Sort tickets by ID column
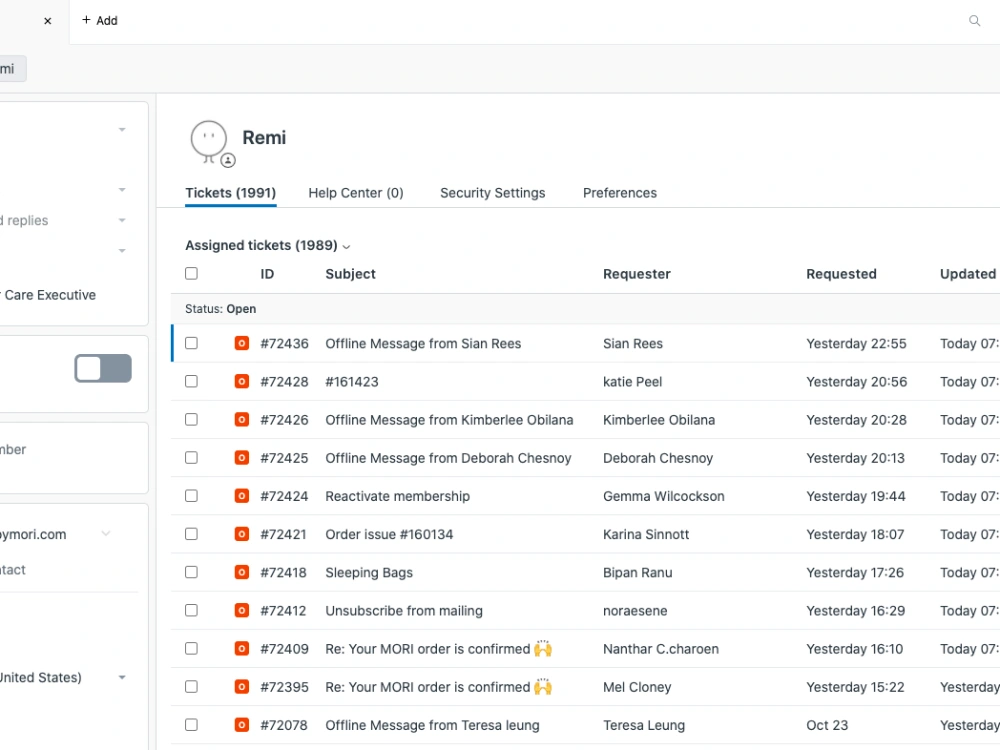The image size is (1000, 750). 267,274
